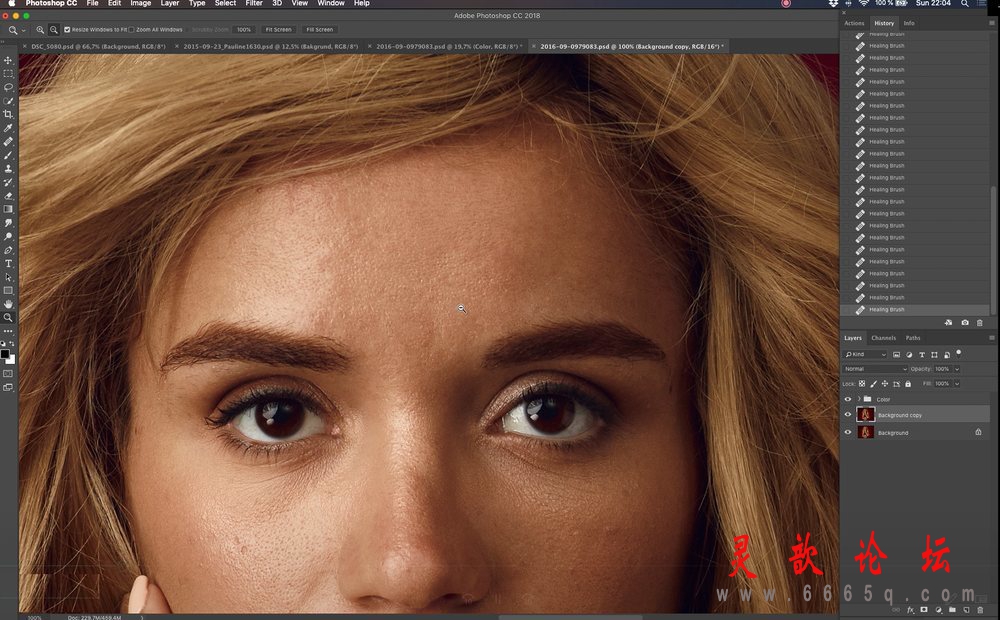1000x620 pixels.
Task: Create a new layer
Action: [966, 610]
